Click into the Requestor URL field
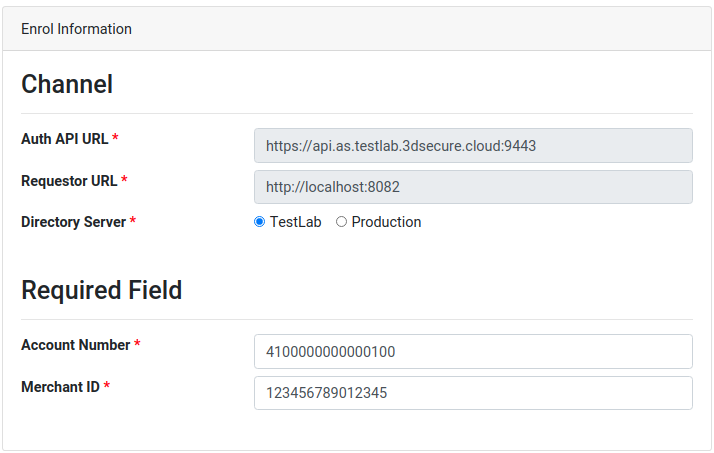The height and width of the screenshot is (453, 714). pos(473,187)
